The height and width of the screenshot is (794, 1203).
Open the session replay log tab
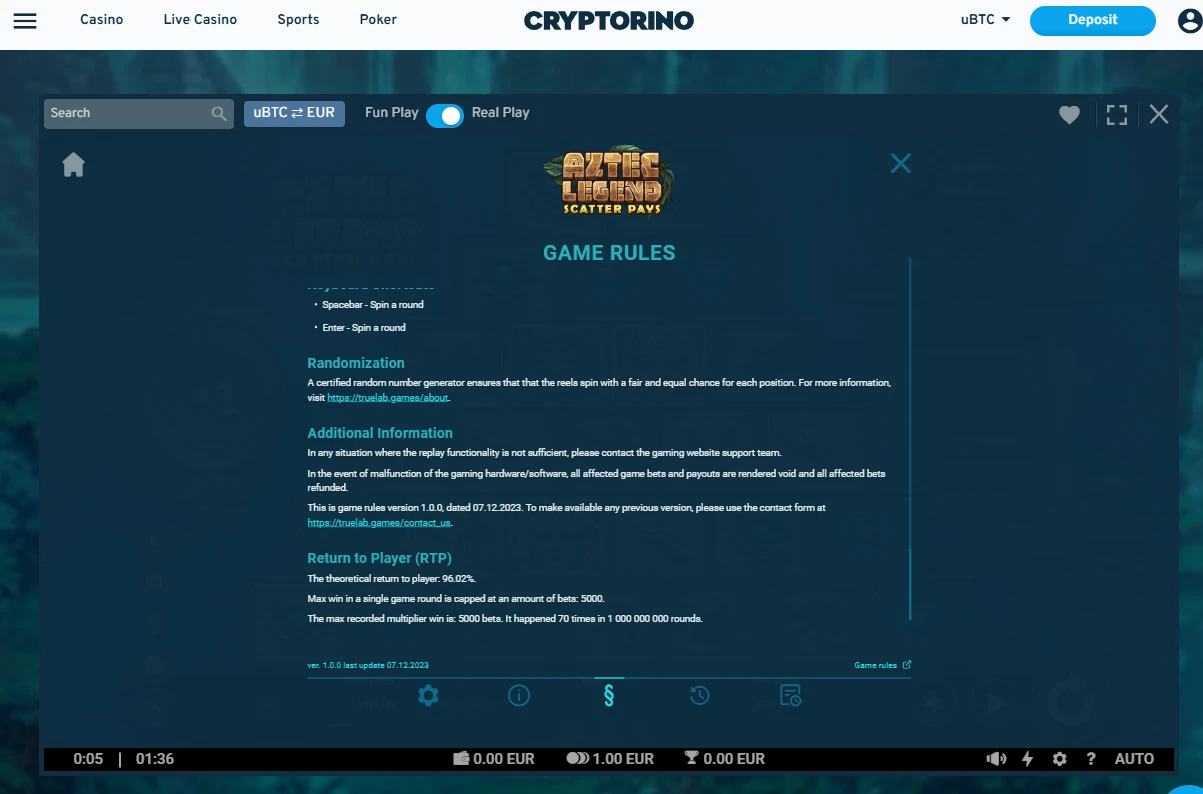(790, 695)
